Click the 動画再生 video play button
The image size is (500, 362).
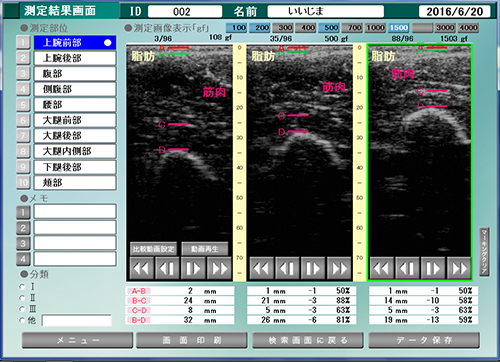point(205,249)
